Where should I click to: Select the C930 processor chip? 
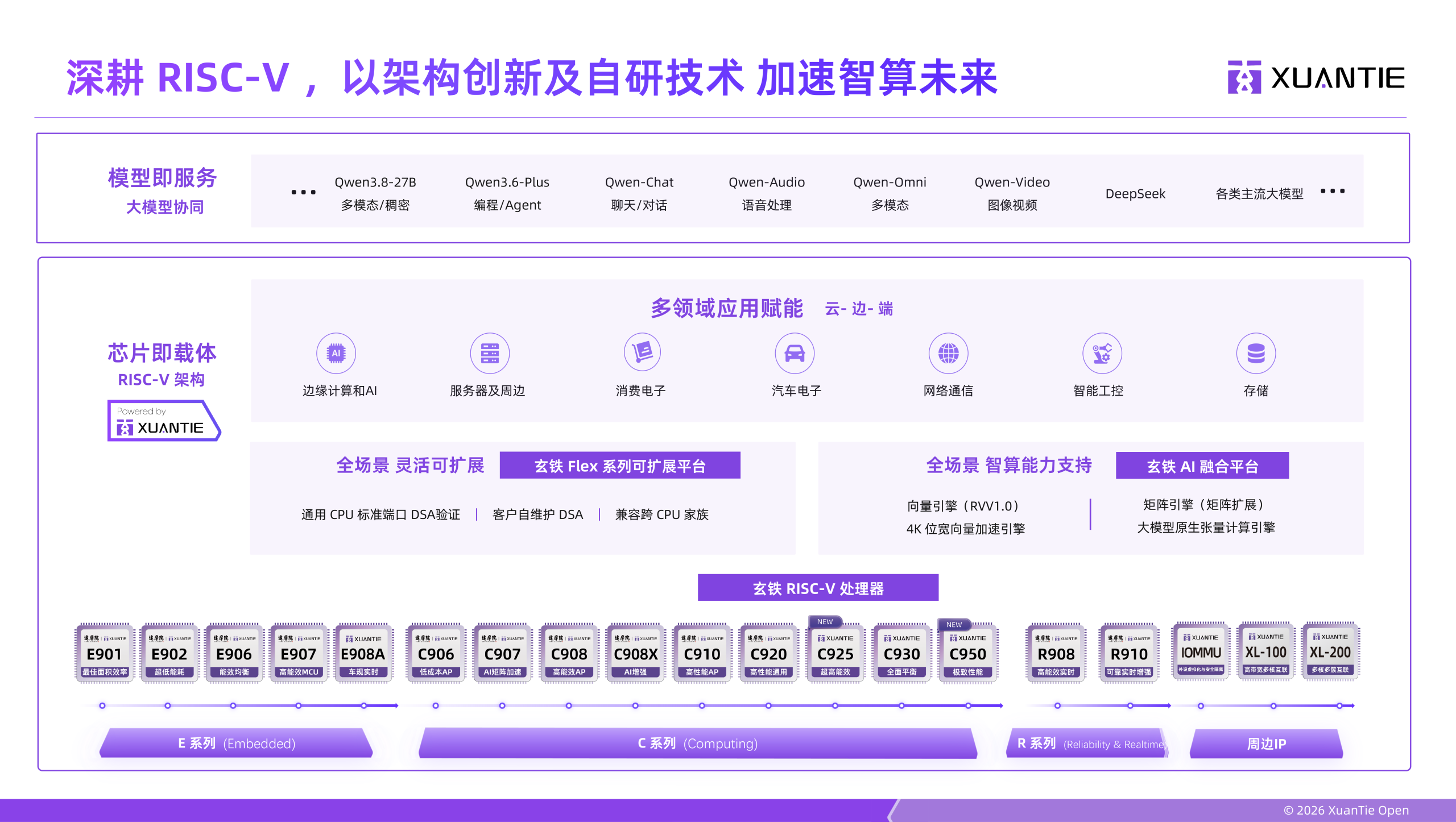pyautogui.click(x=902, y=653)
